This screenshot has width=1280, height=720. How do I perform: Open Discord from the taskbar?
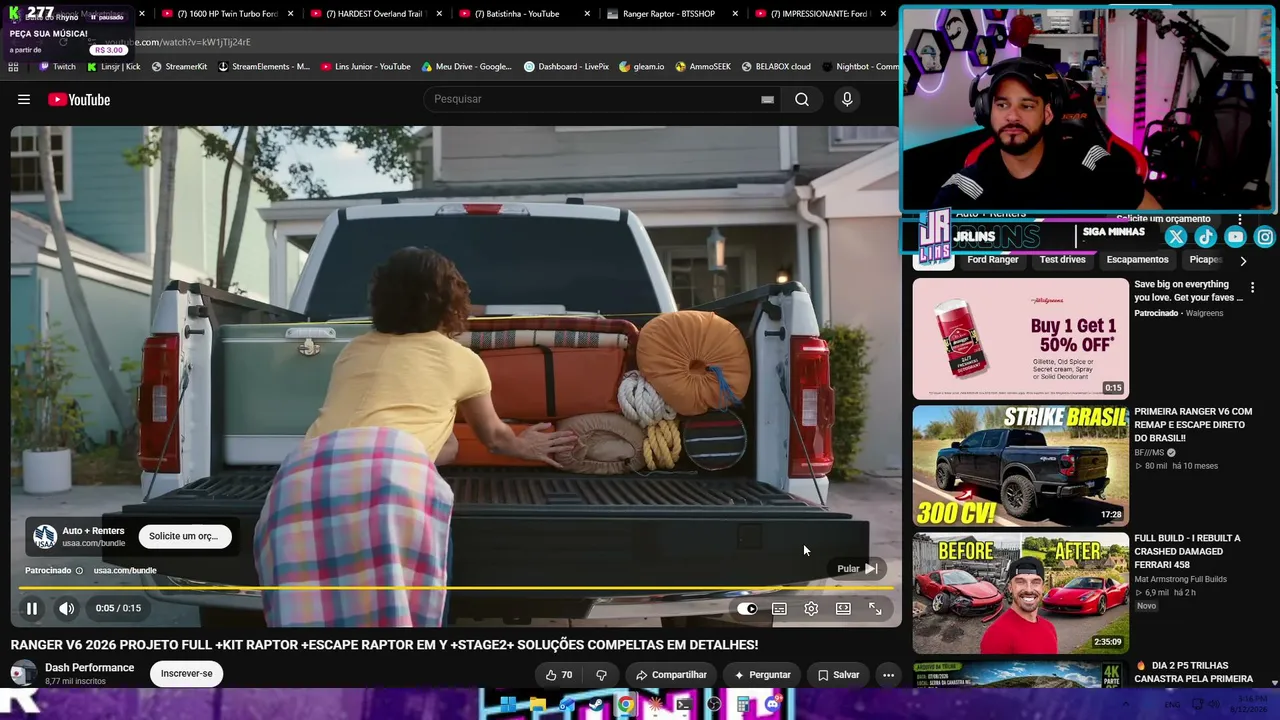[x=772, y=705]
